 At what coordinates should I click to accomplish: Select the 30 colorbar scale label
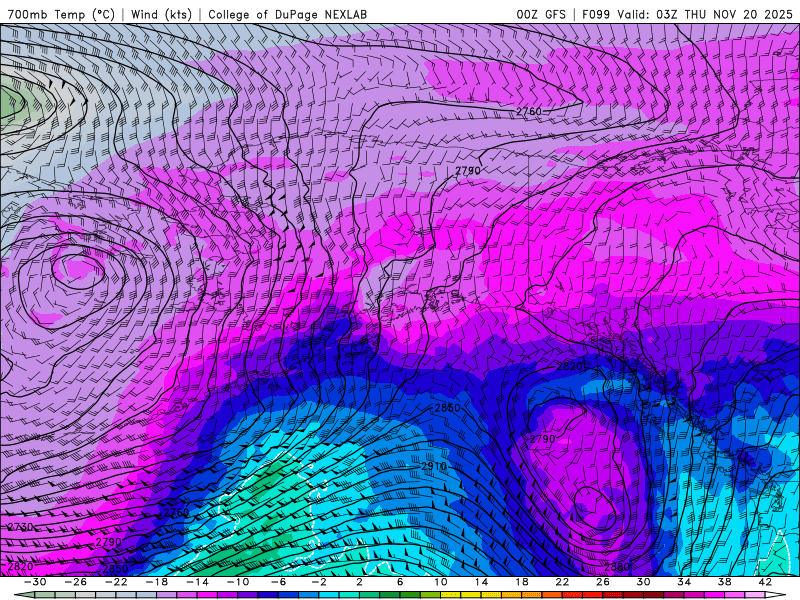pos(643,582)
